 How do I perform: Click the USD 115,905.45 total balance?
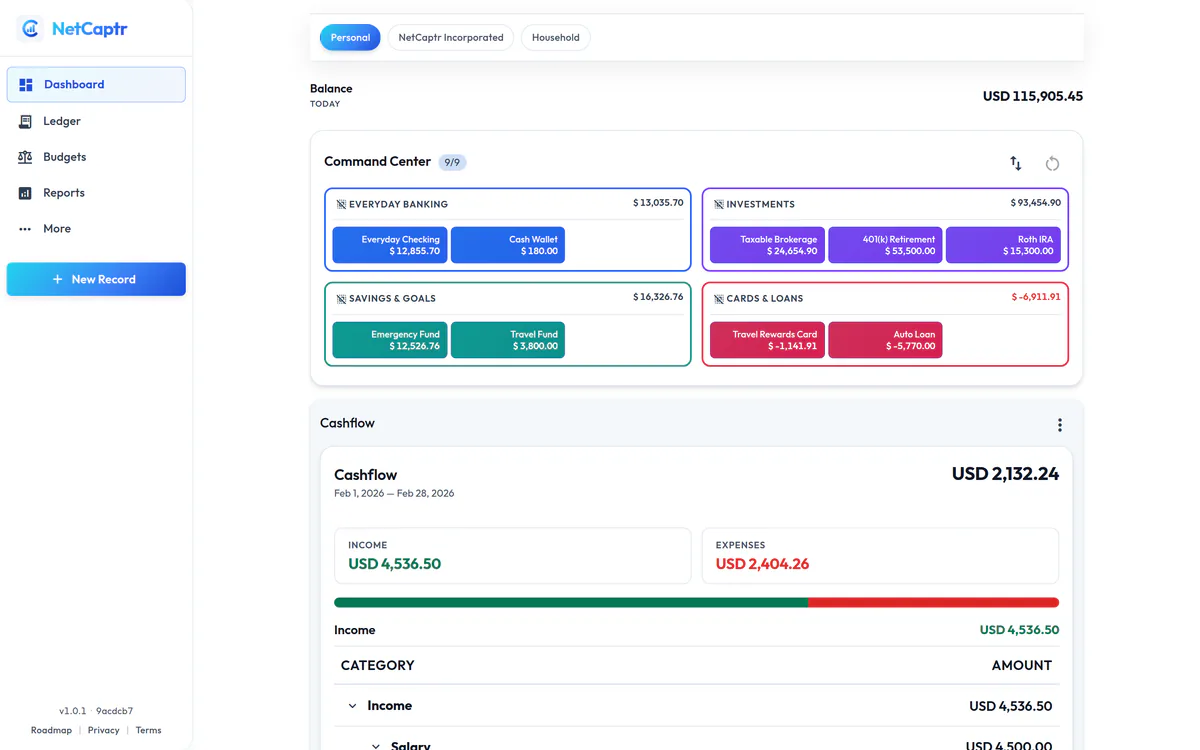tap(1033, 96)
